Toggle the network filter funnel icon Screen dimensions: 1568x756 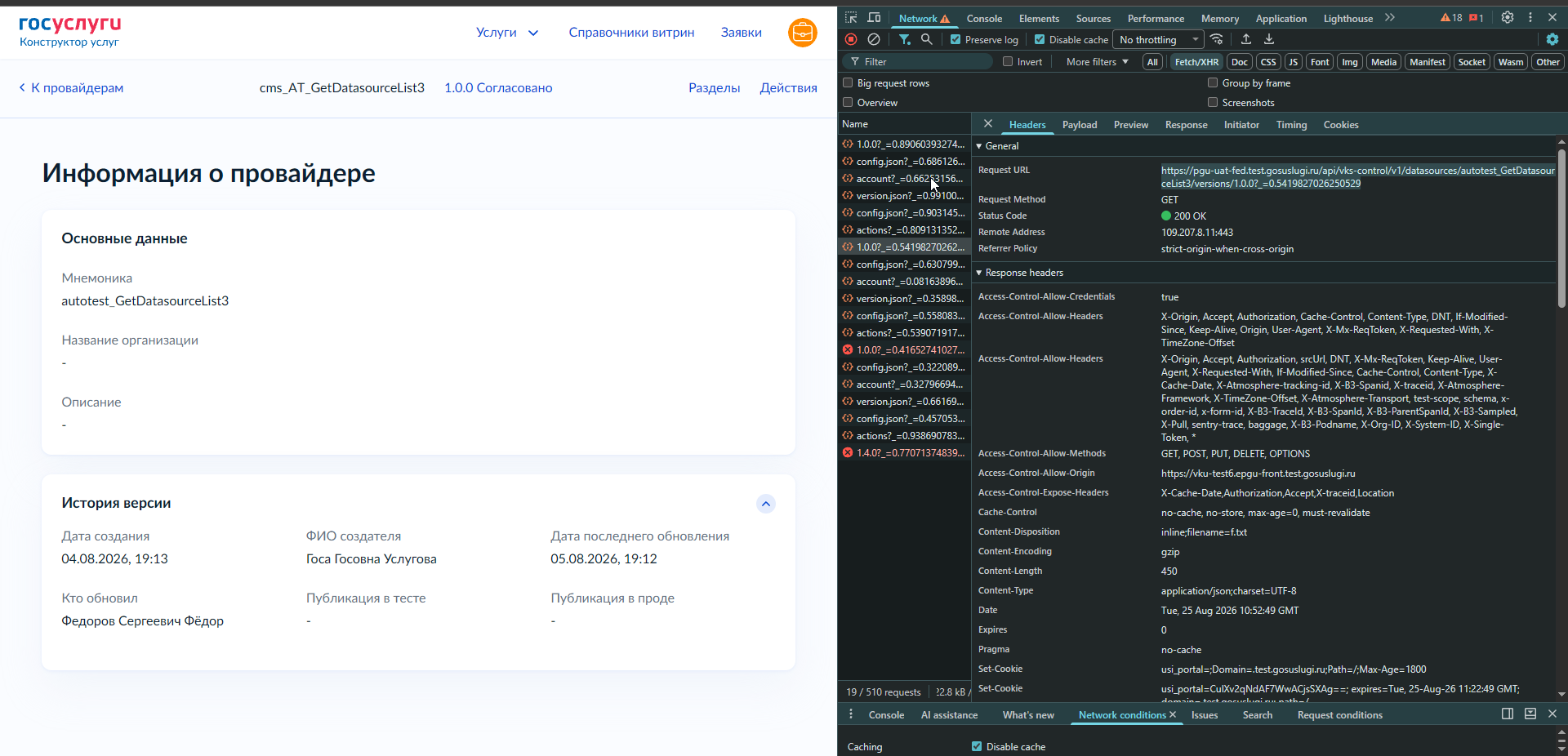(x=904, y=39)
